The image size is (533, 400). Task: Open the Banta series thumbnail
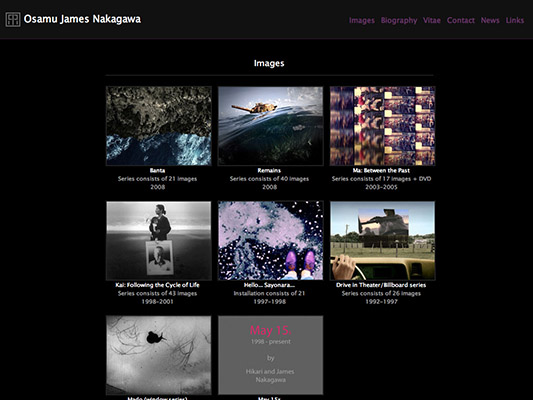158,126
